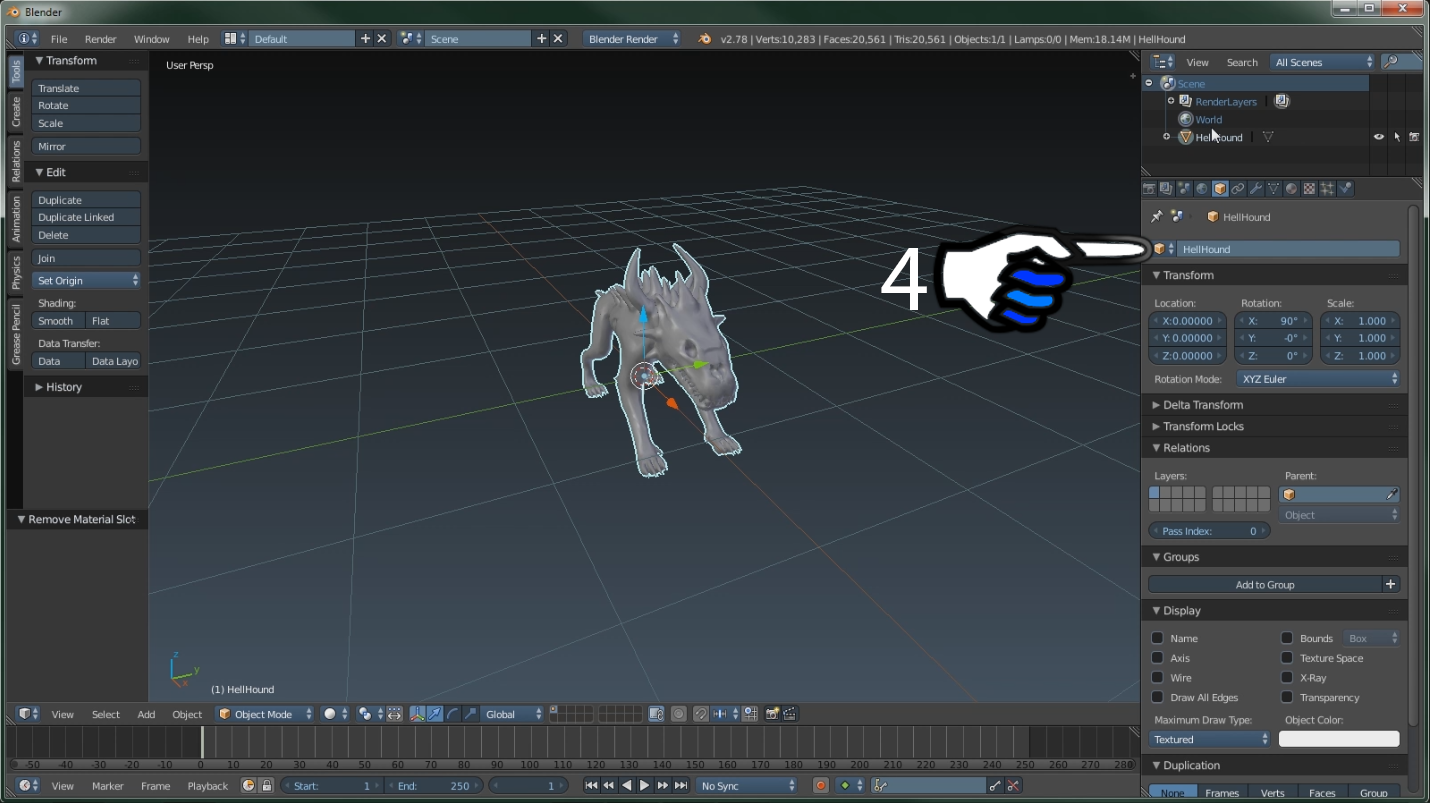Open the Window menu

click(x=152, y=39)
